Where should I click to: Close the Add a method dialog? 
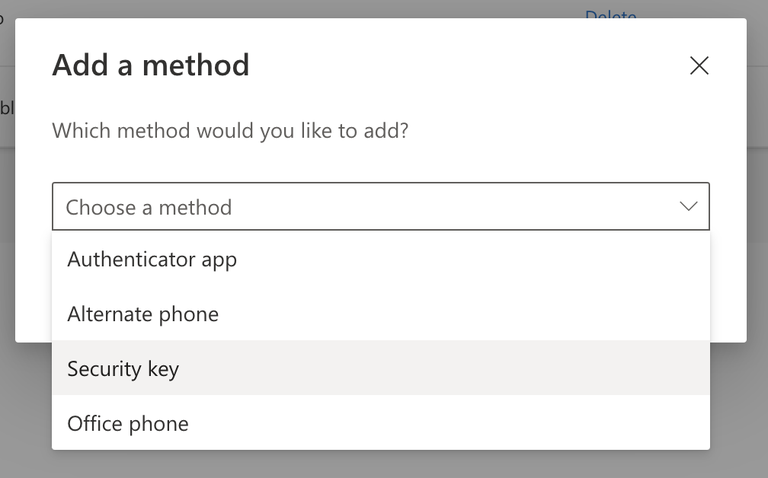click(699, 66)
